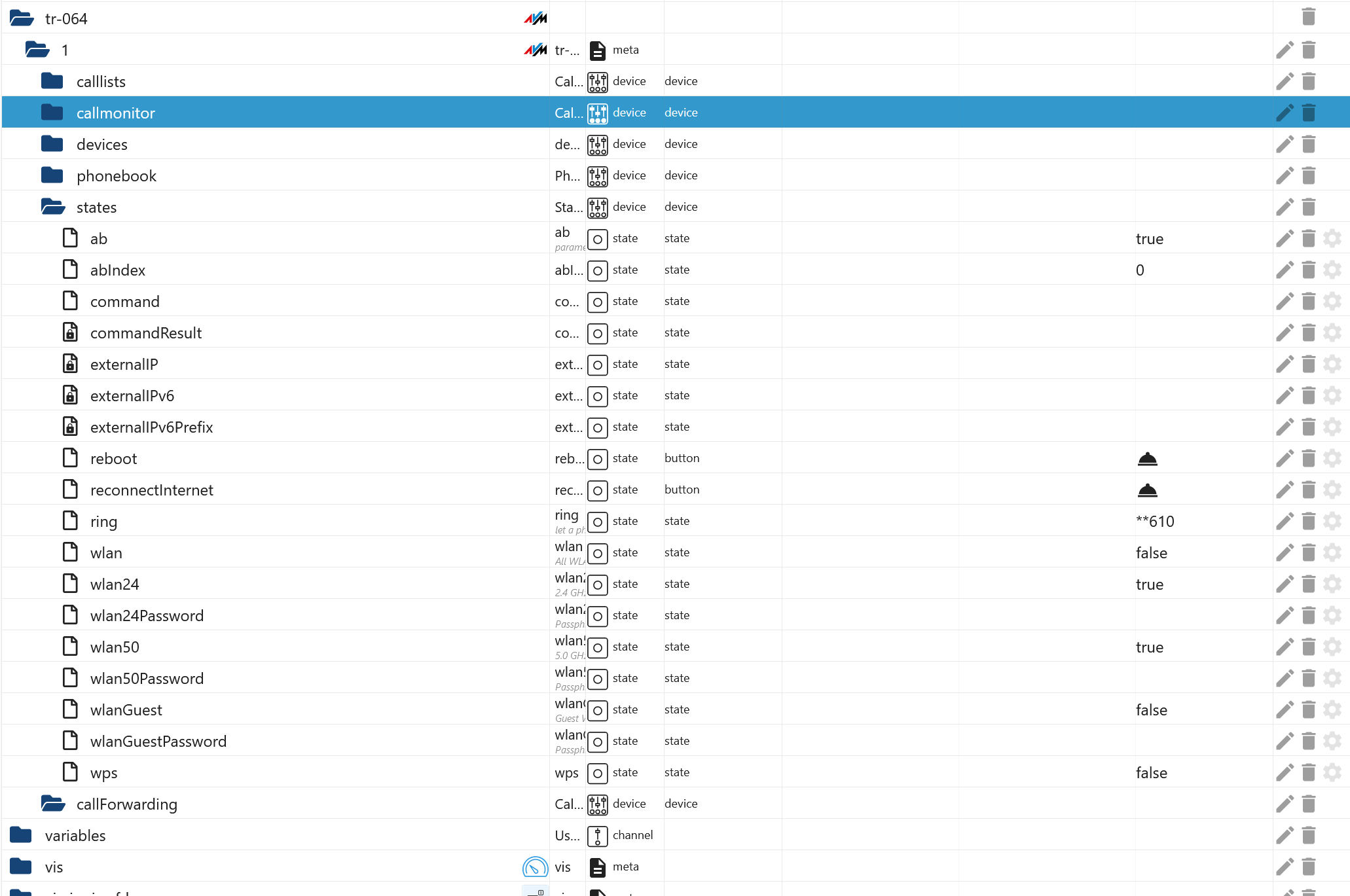Open gear settings for wps state
1350x896 pixels.
pyautogui.click(x=1332, y=772)
